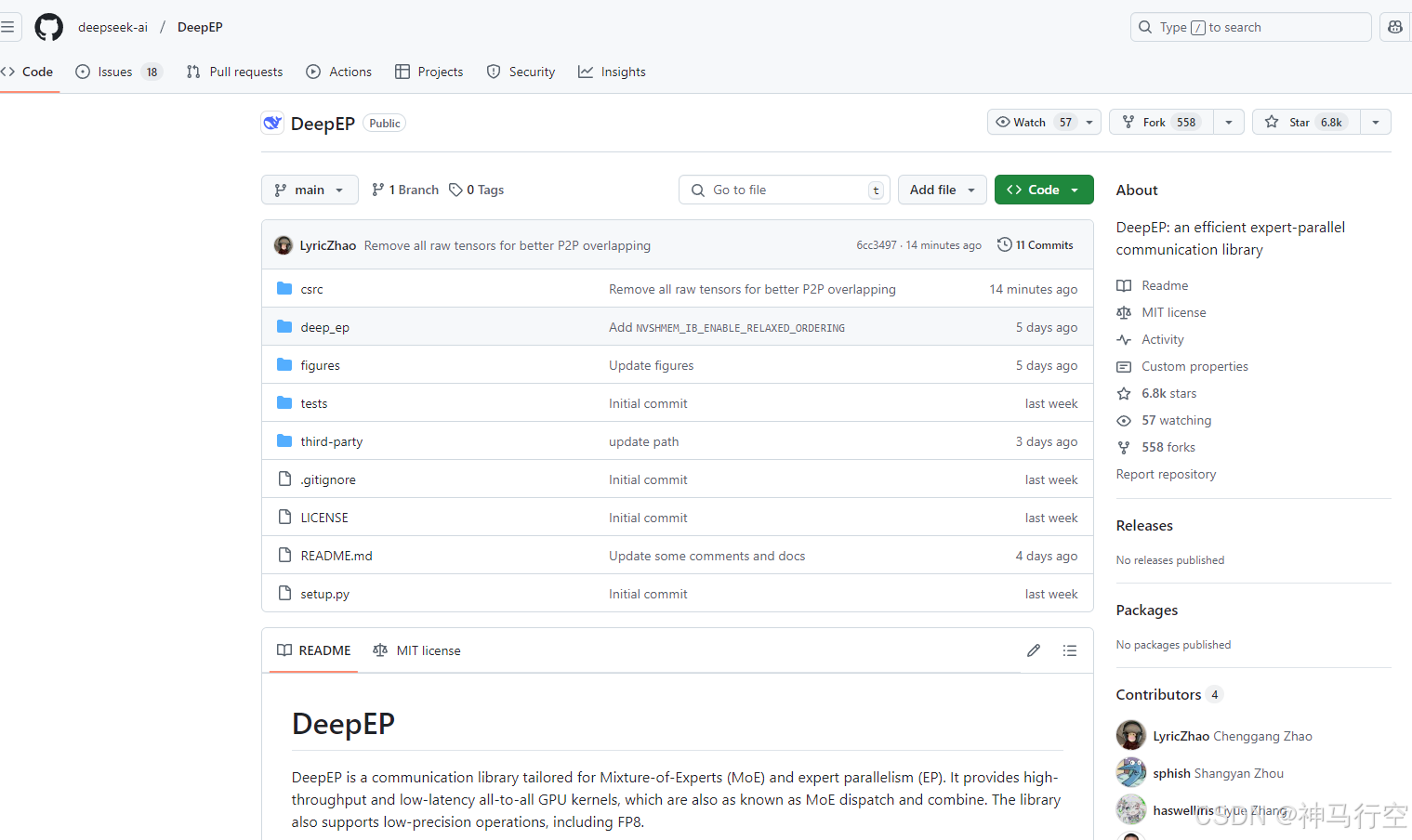Open commit hash 6cc3497
The width and height of the screenshot is (1412, 840).
[x=877, y=245]
